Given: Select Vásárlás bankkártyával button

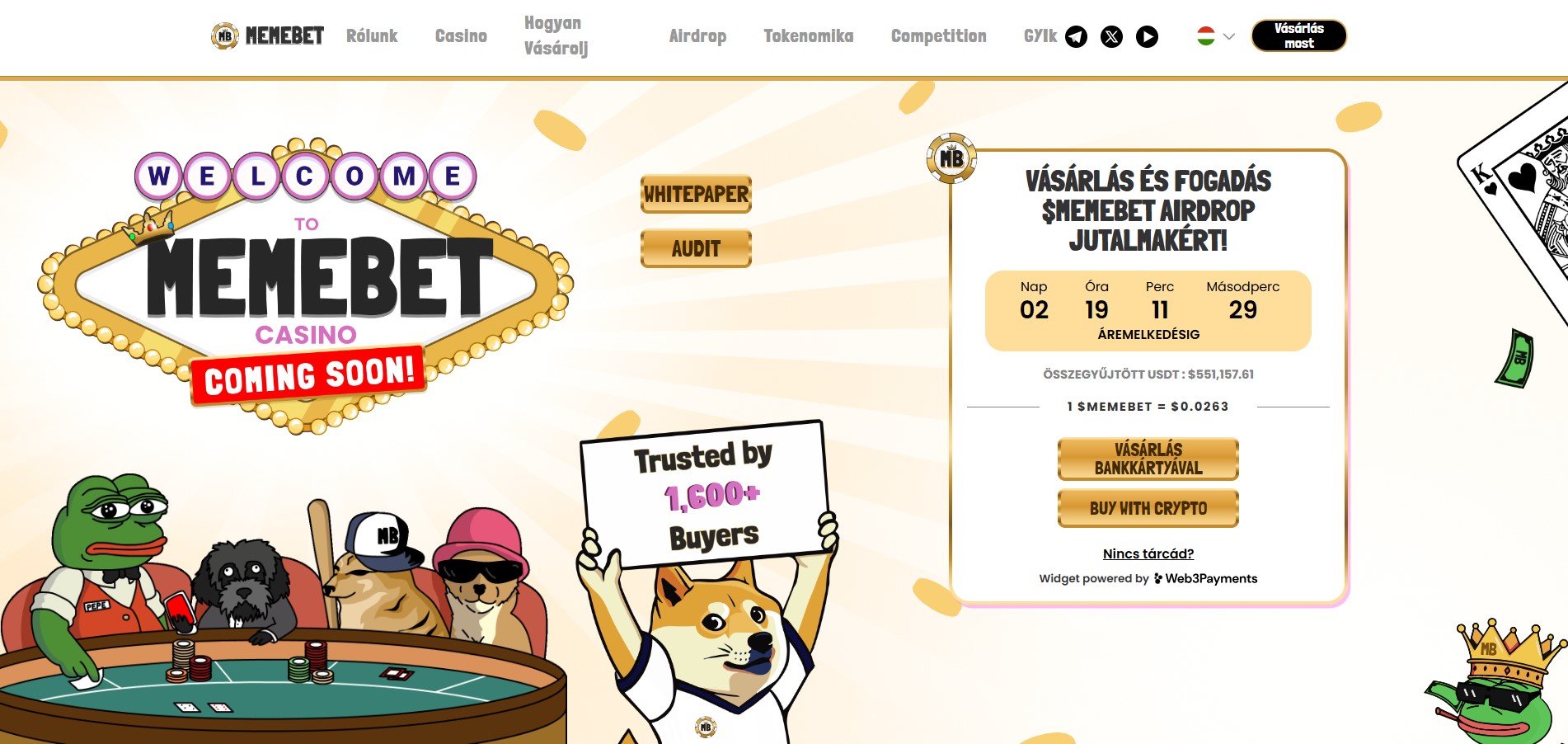Looking at the screenshot, I should (1148, 459).
